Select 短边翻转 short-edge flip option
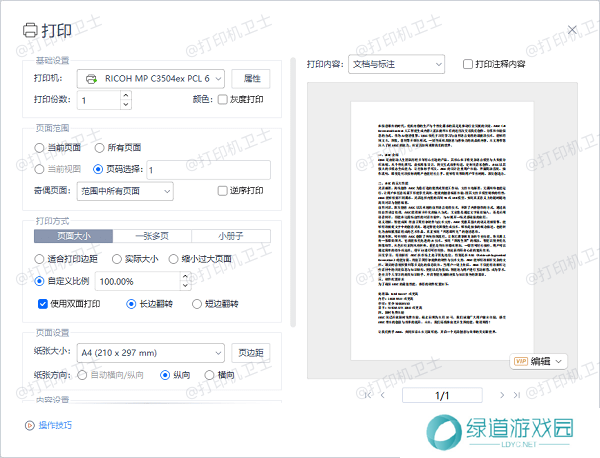 click(197, 304)
